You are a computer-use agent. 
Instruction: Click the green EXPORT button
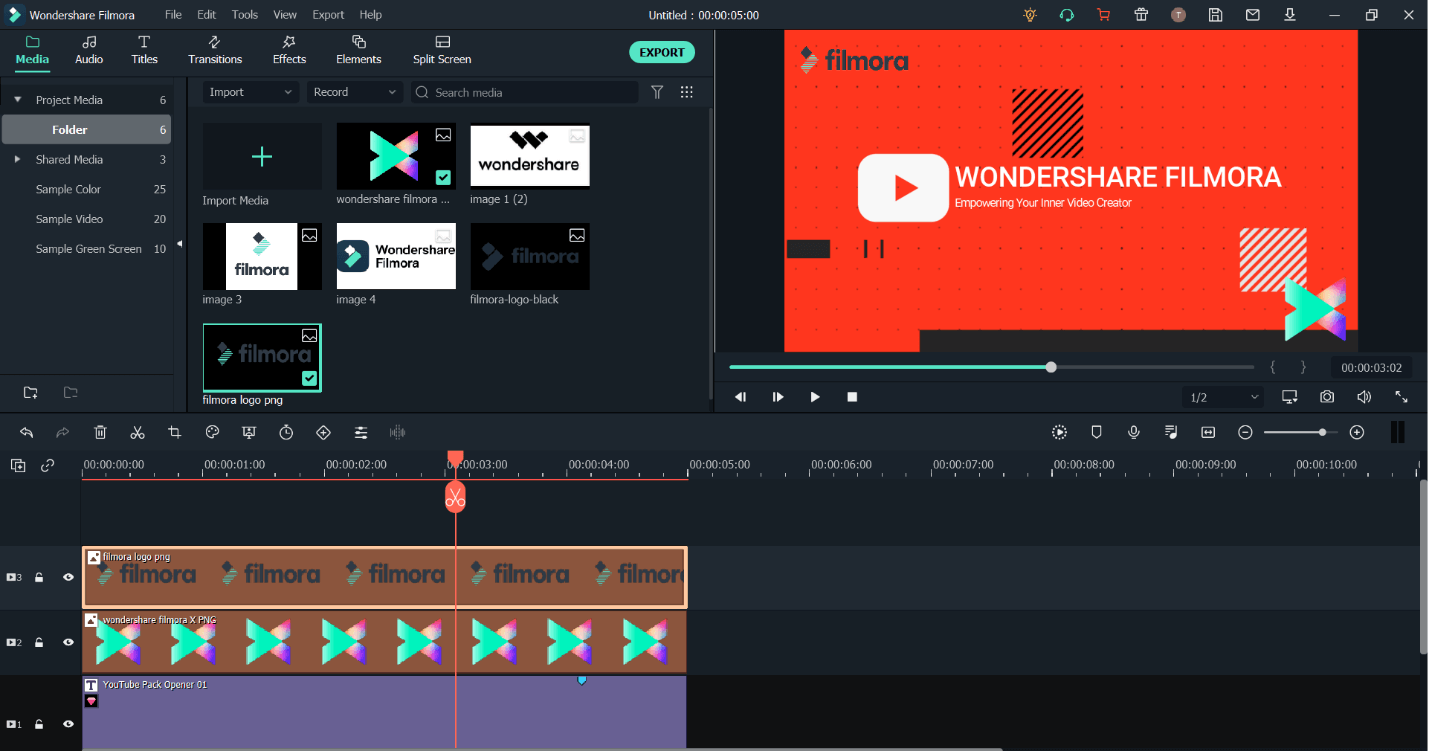[662, 52]
